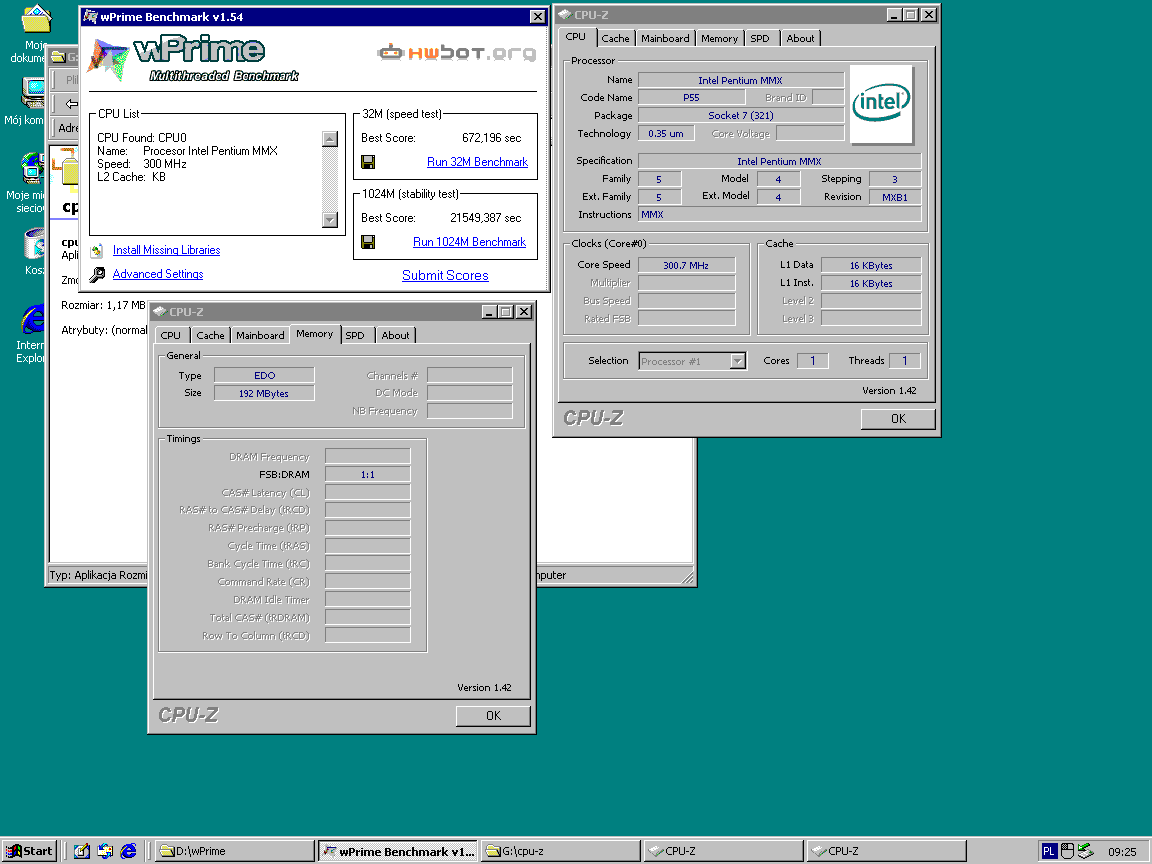Click Submit Scores link
Image resolution: width=1152 pixels, height=864 pixels.
tap(445, 276)
